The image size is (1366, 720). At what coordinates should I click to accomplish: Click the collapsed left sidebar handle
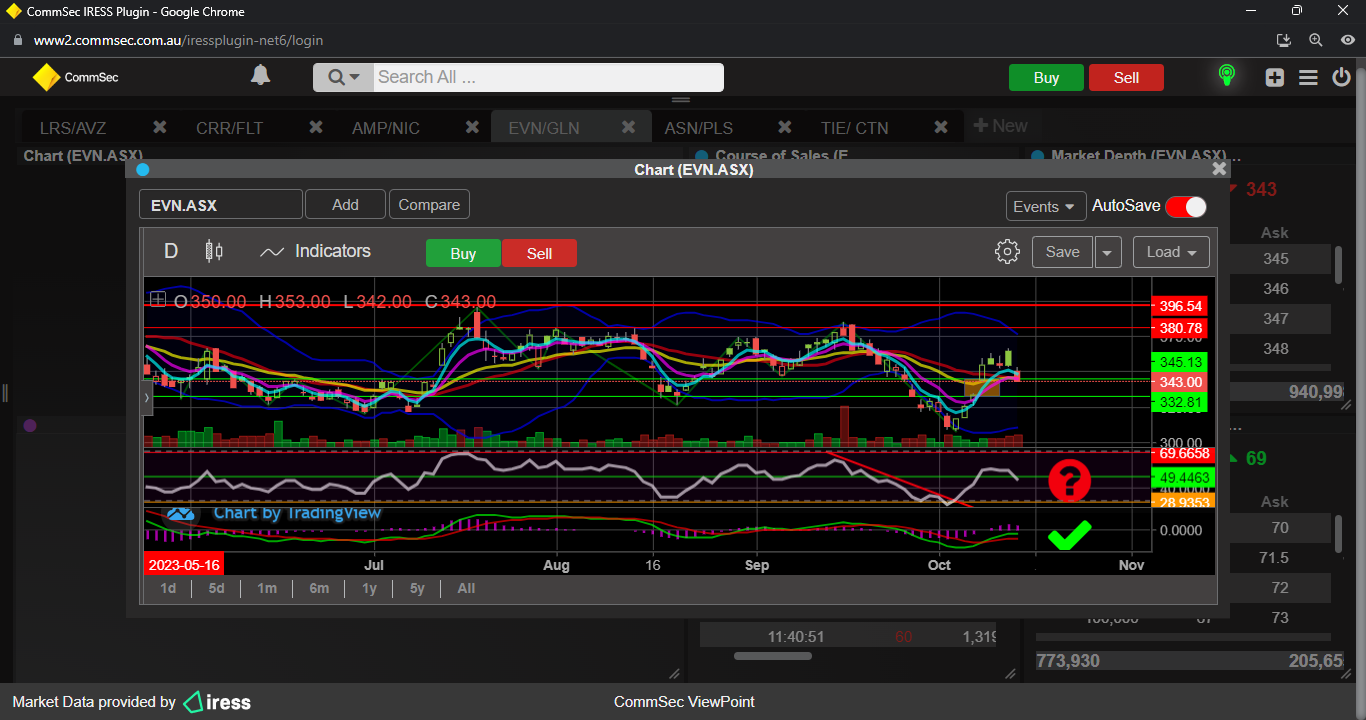click(3, 392)
